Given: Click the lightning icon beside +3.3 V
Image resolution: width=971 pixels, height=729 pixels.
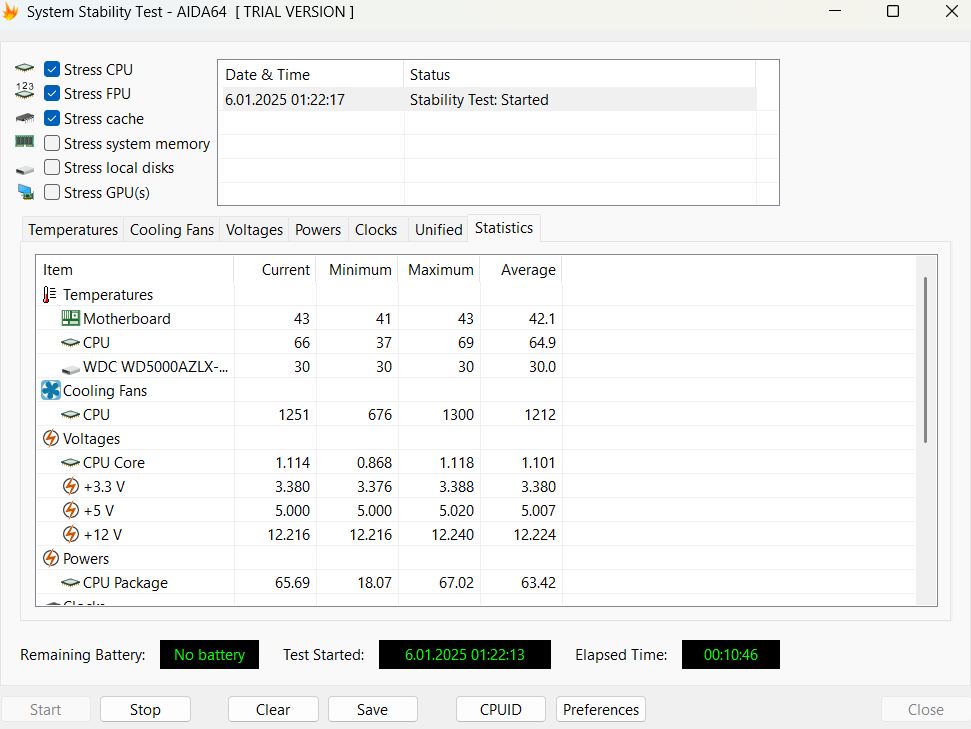Looking at the screenshot, I should coord(71,486).
